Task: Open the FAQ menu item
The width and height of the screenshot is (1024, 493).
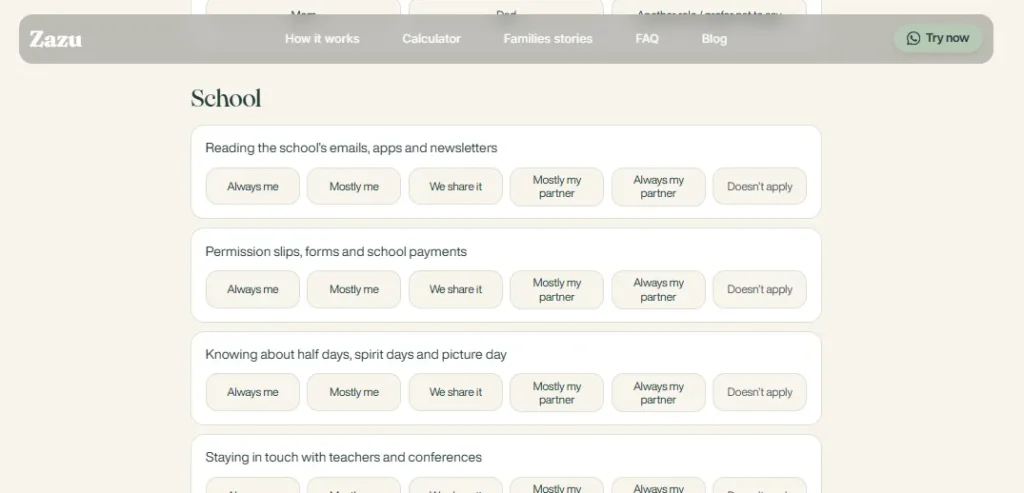Action: coord(647,39)
